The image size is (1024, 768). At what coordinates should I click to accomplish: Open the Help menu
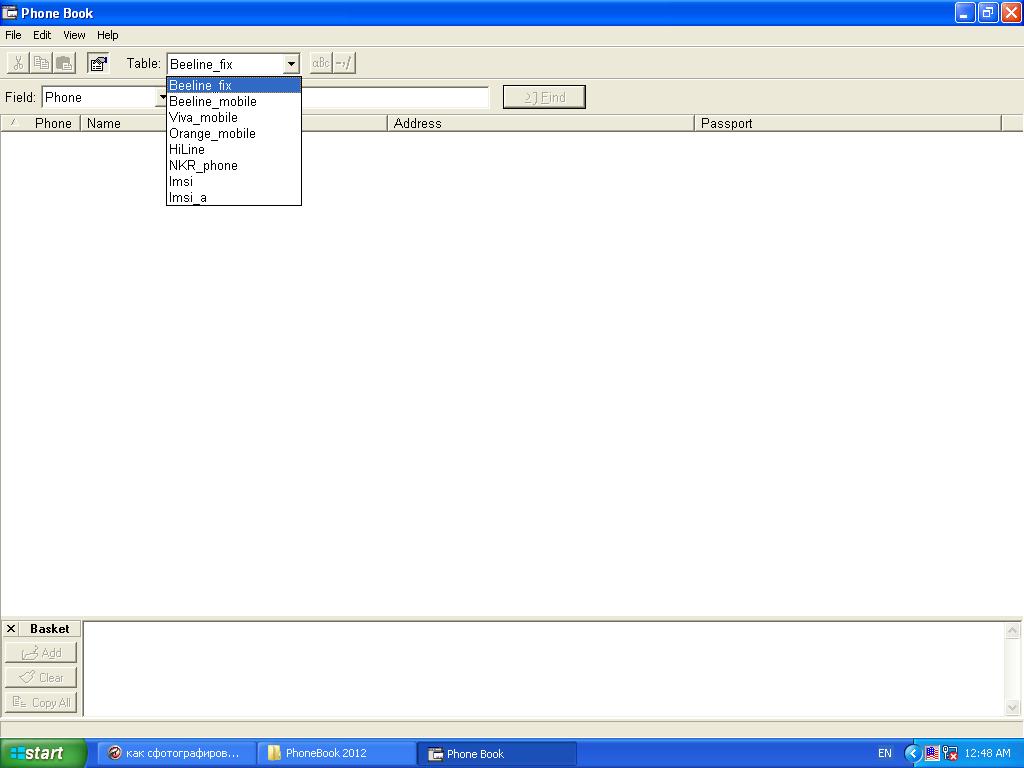108,35
